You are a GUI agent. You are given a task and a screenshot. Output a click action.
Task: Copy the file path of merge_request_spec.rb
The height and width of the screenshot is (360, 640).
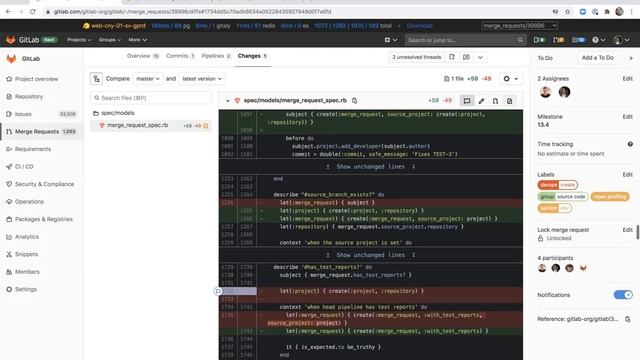click(355, 100)
